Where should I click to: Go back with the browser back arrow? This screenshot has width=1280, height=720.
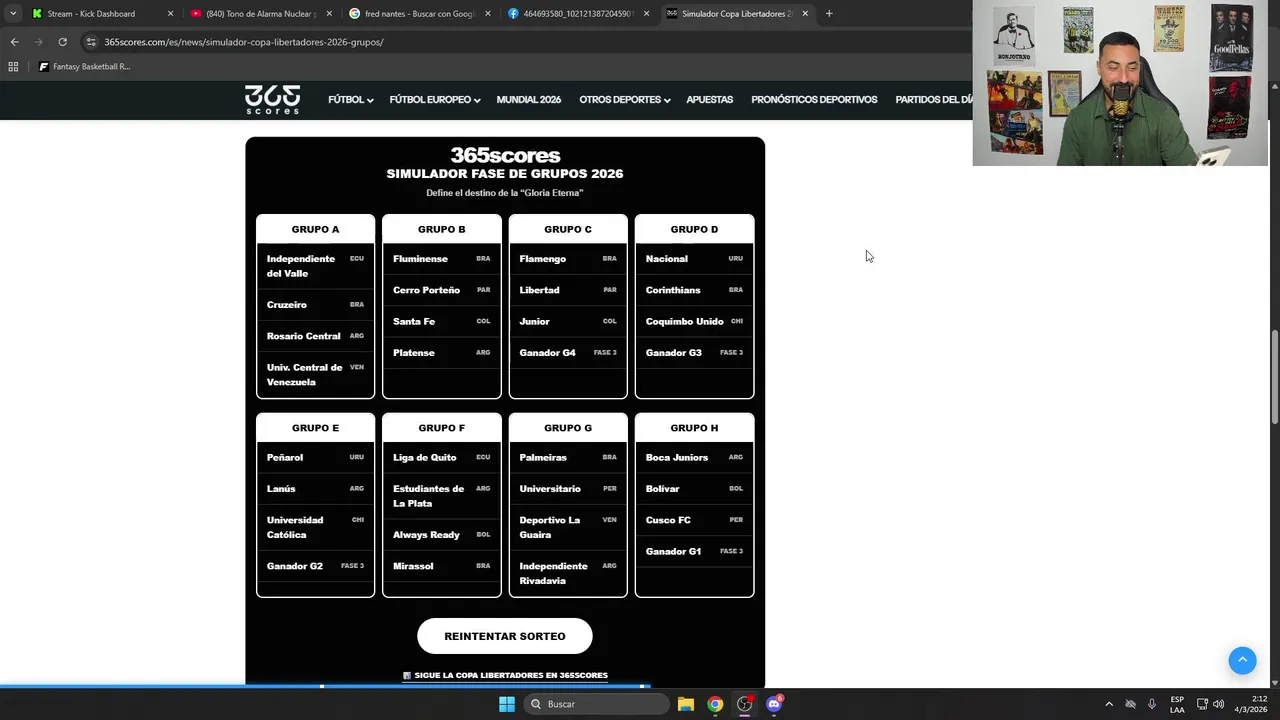(x=14, y=42)
